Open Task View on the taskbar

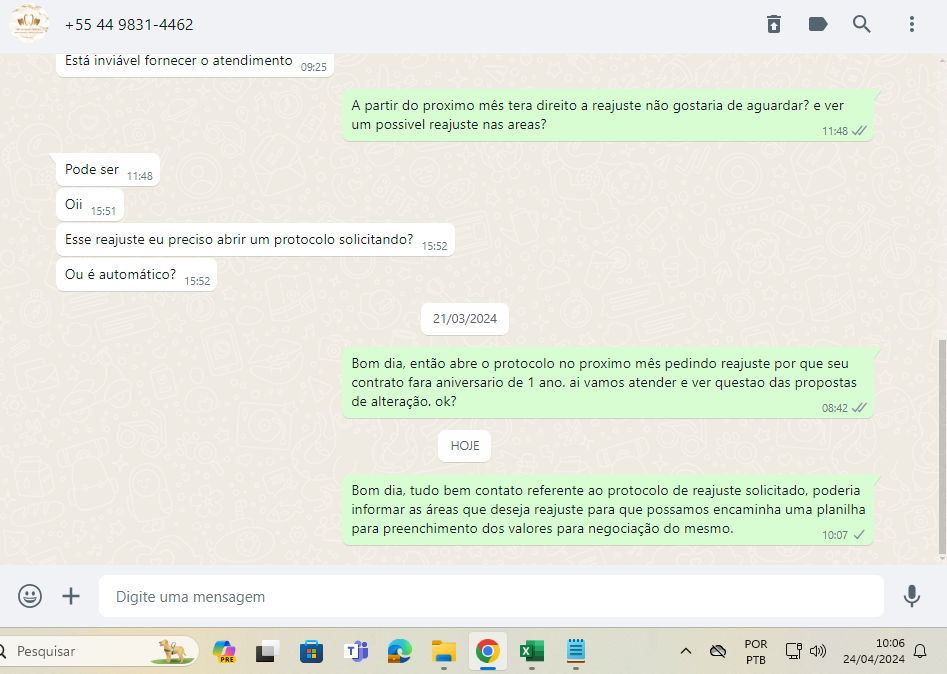267,651
